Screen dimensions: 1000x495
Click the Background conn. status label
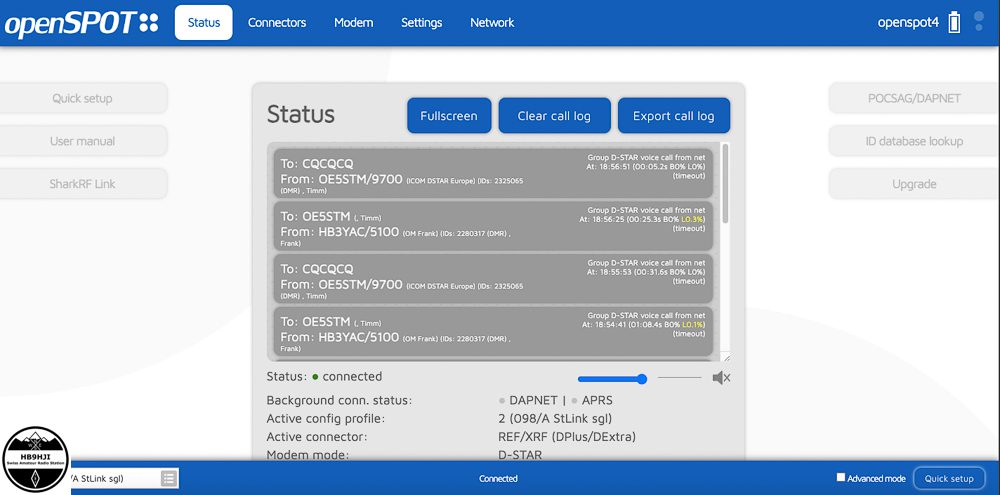click(339, 401)
